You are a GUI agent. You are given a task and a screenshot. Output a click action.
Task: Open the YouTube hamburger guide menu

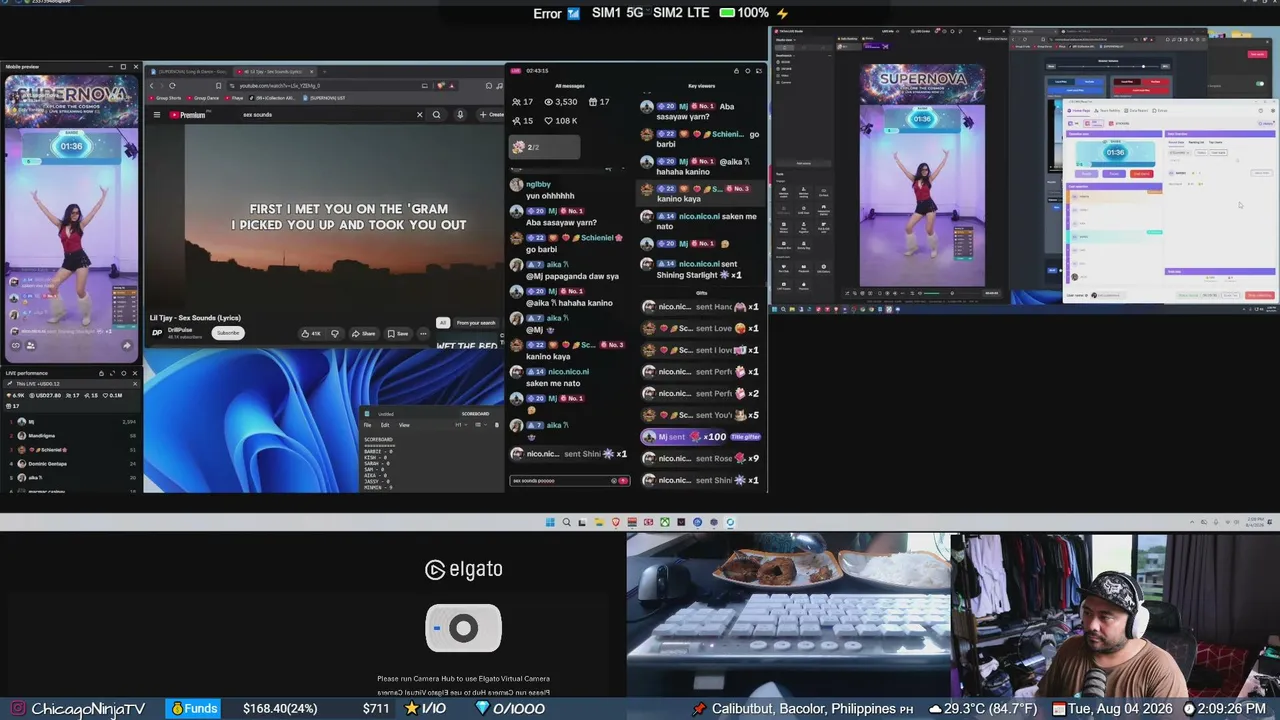[157, 115]
